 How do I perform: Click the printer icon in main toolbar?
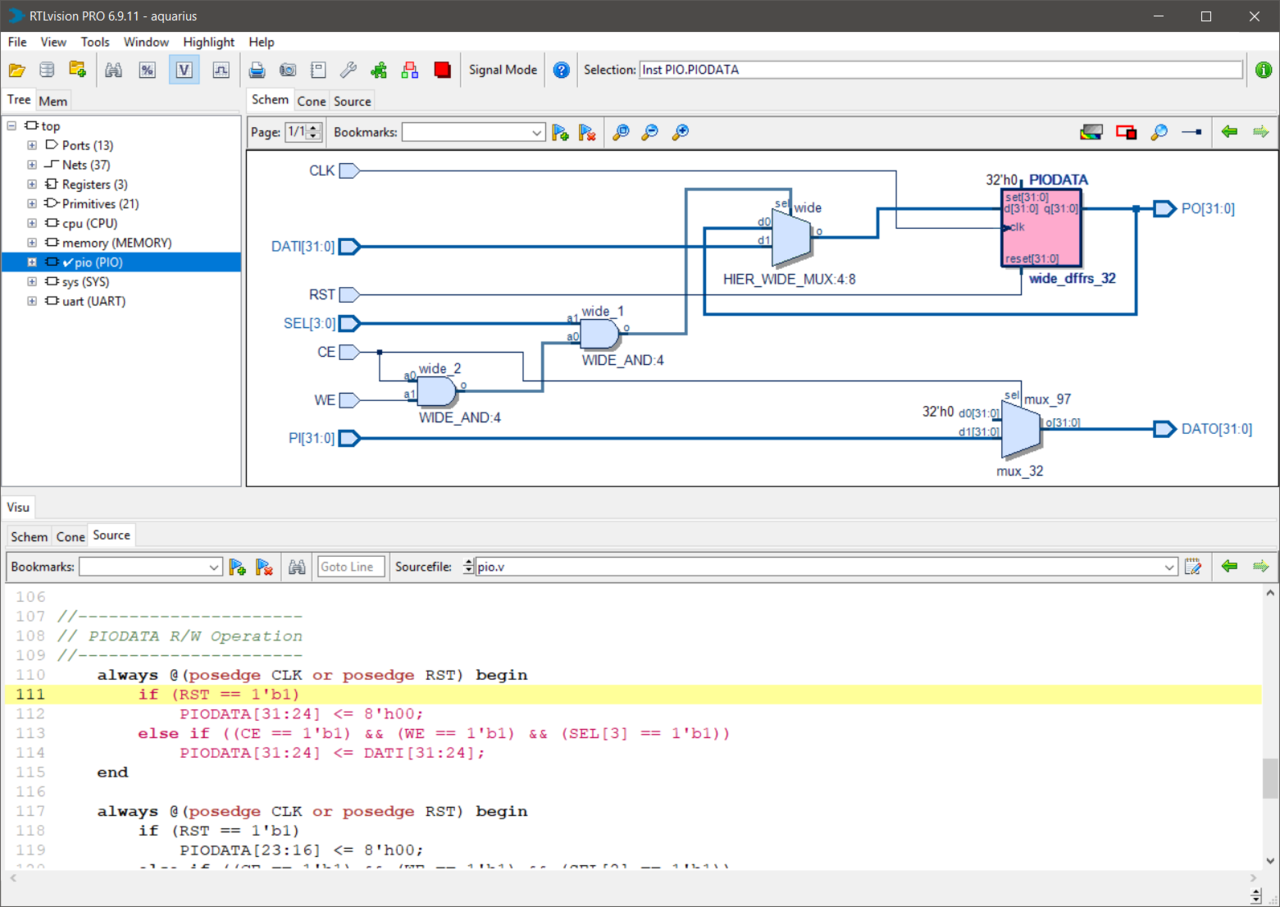tap(257, 70)
